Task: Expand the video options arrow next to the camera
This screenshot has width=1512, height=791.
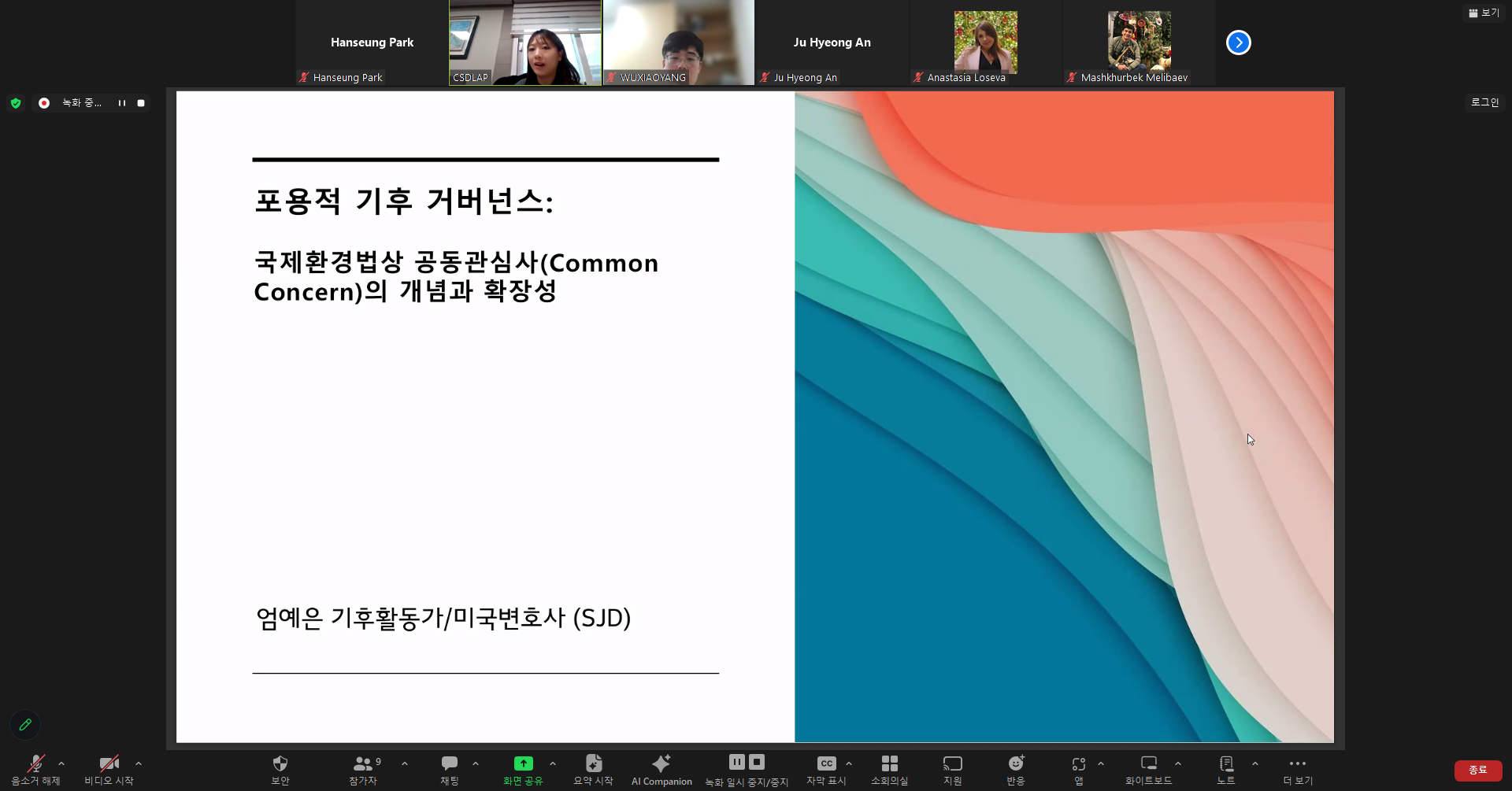Action: [139, 763]
